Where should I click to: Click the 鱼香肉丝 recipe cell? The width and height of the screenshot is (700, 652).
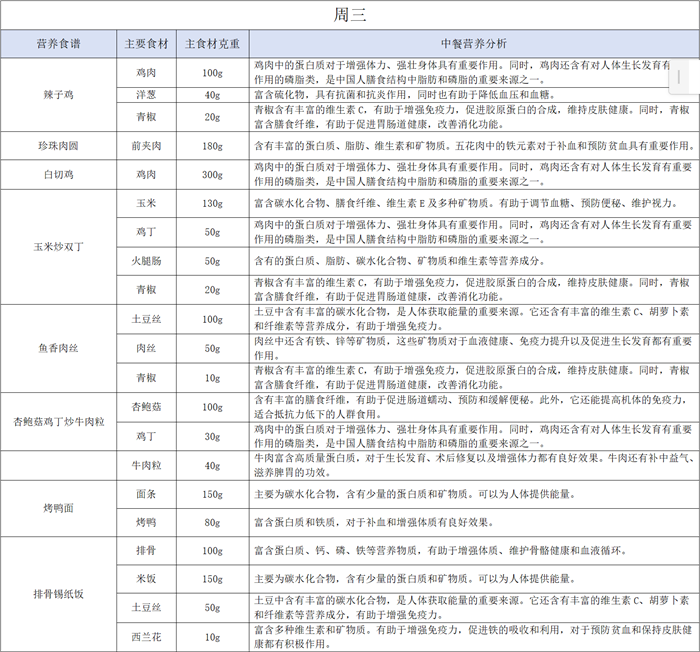58,348
